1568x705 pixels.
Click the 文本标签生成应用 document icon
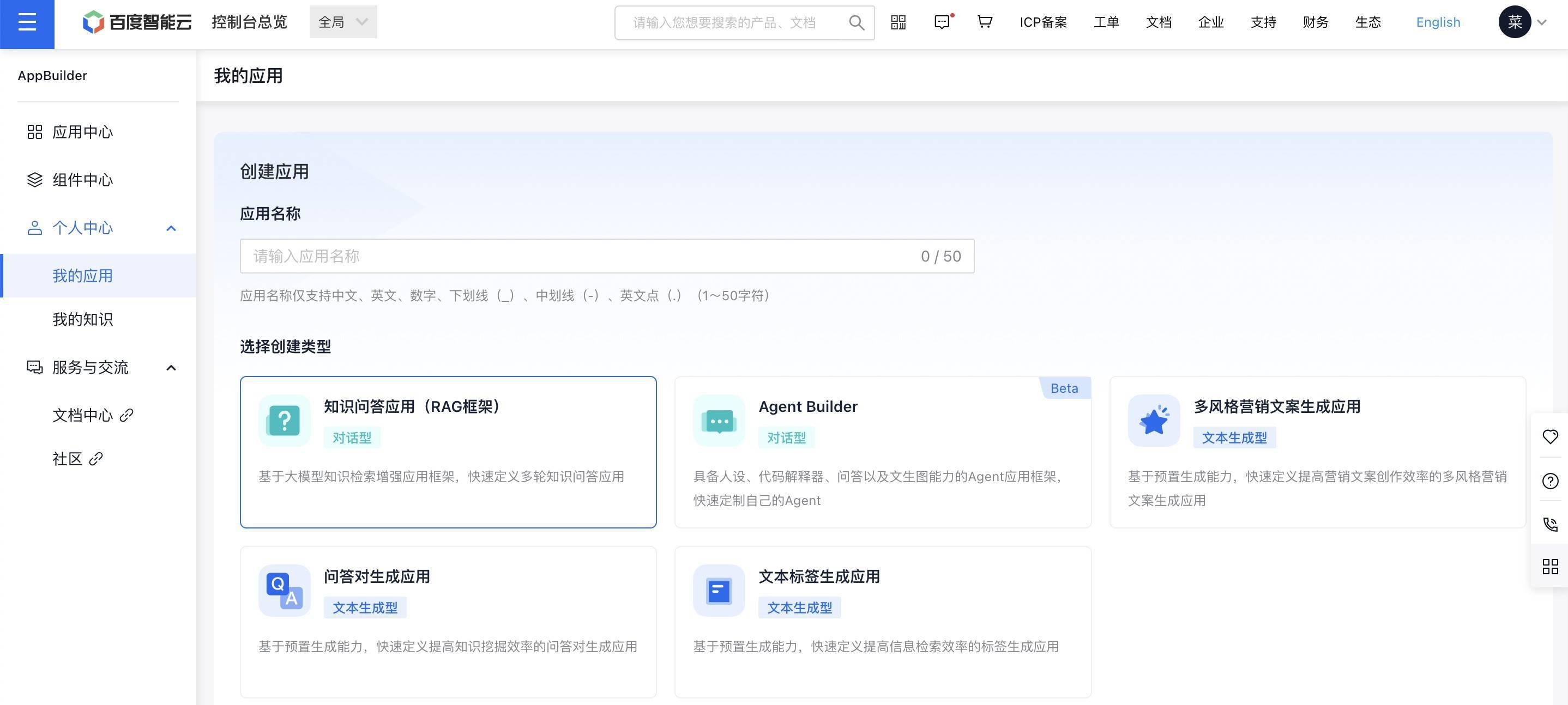pos(719,590)
